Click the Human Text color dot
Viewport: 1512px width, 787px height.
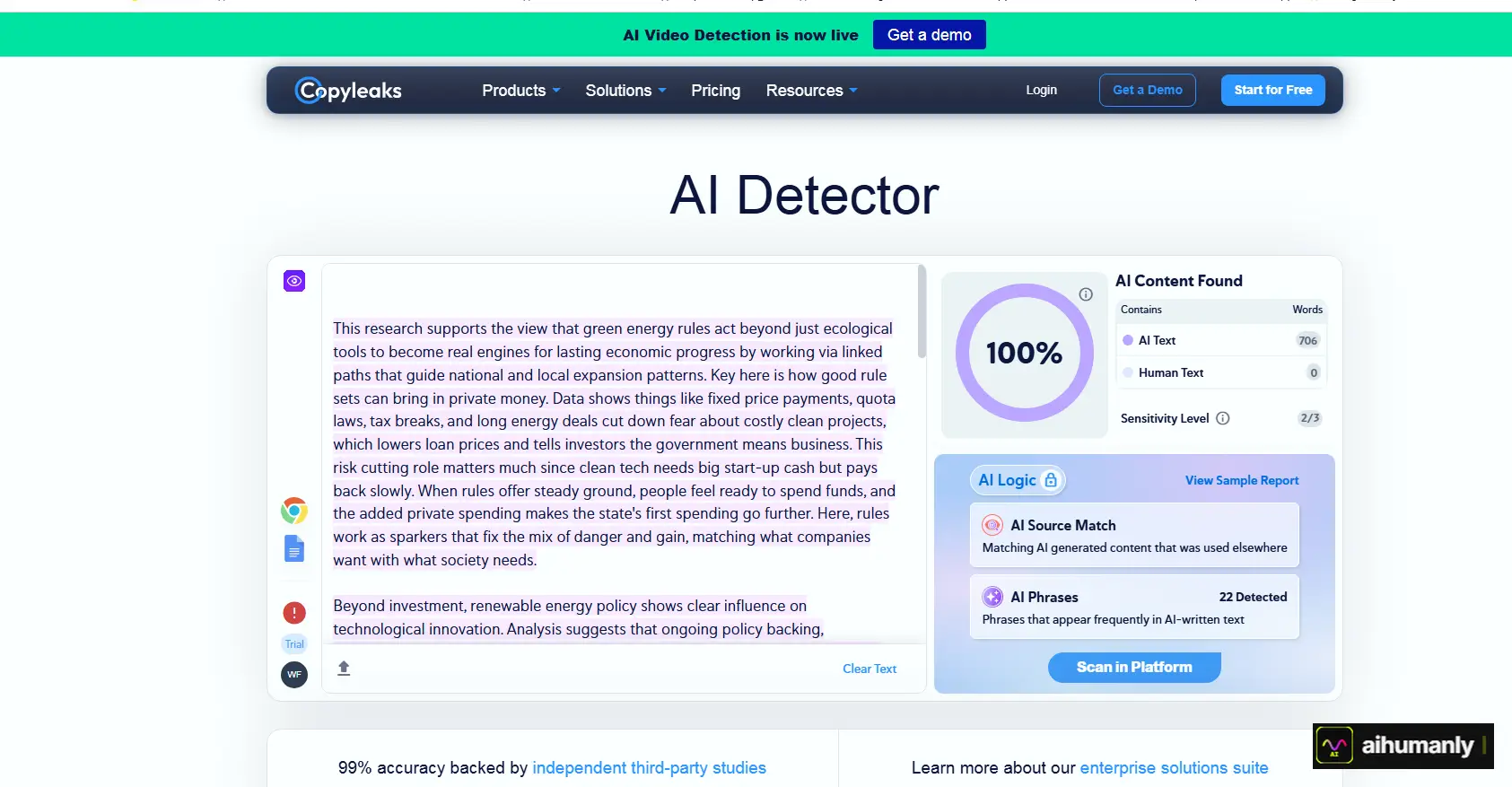[1128, 372]
